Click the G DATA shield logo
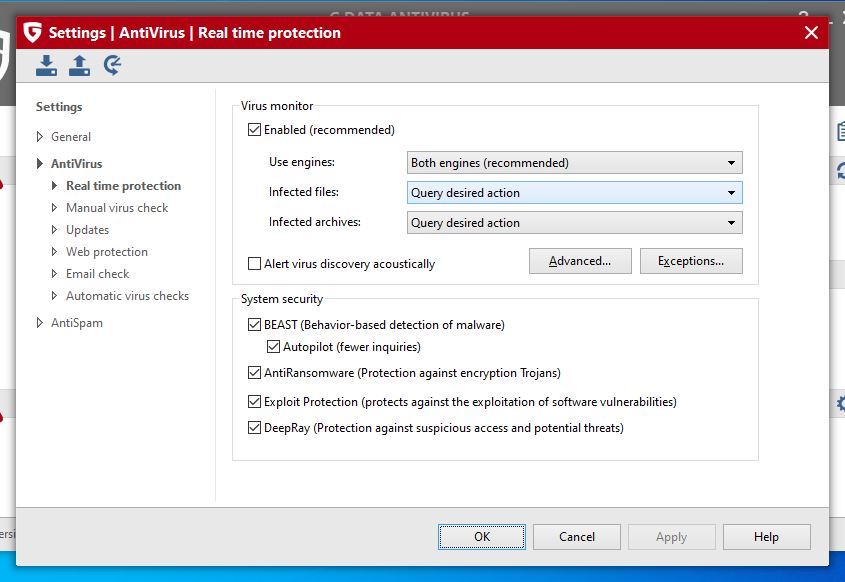 click(32, 32)
